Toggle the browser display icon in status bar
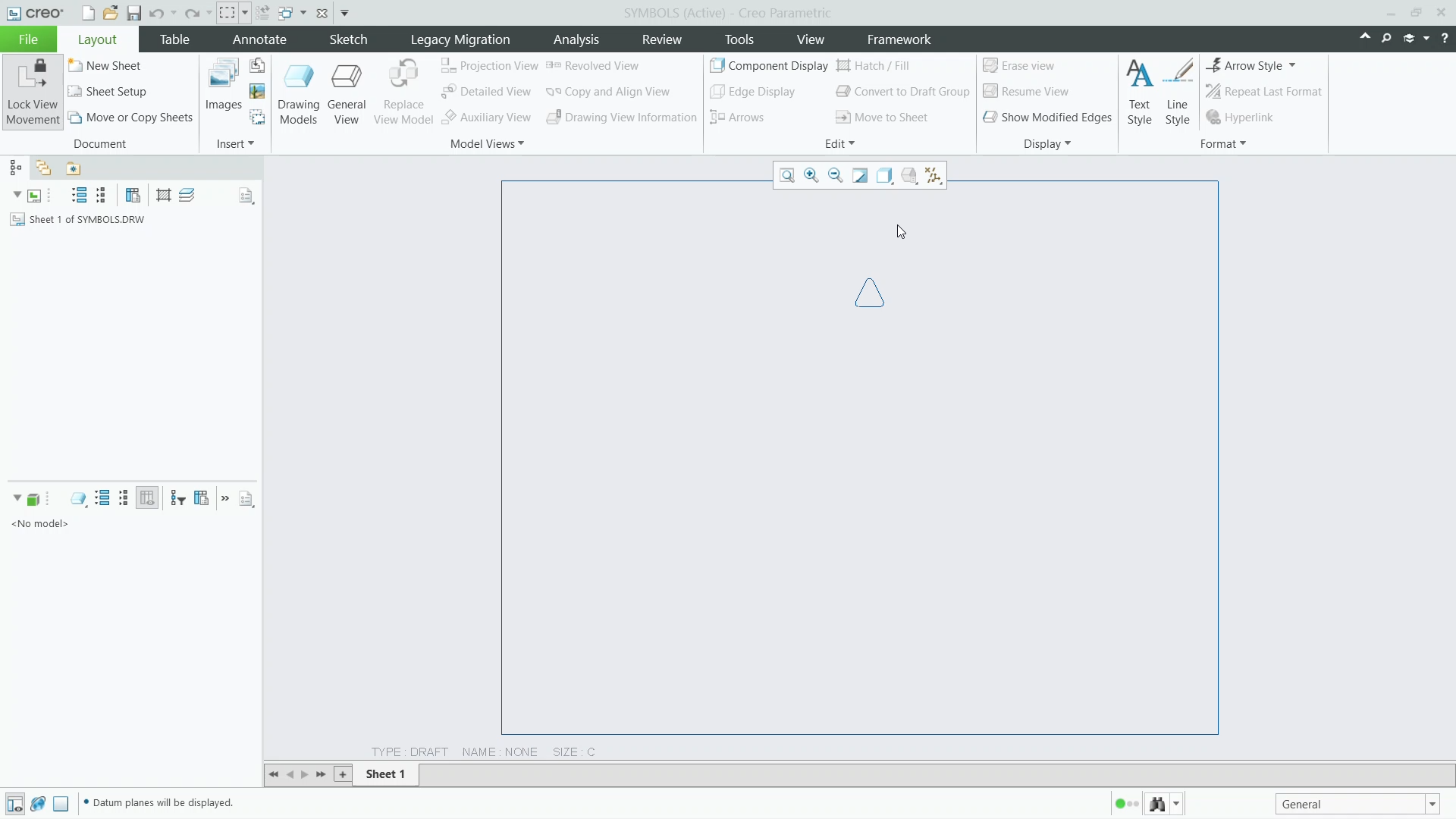 click(x=38, y=804)
